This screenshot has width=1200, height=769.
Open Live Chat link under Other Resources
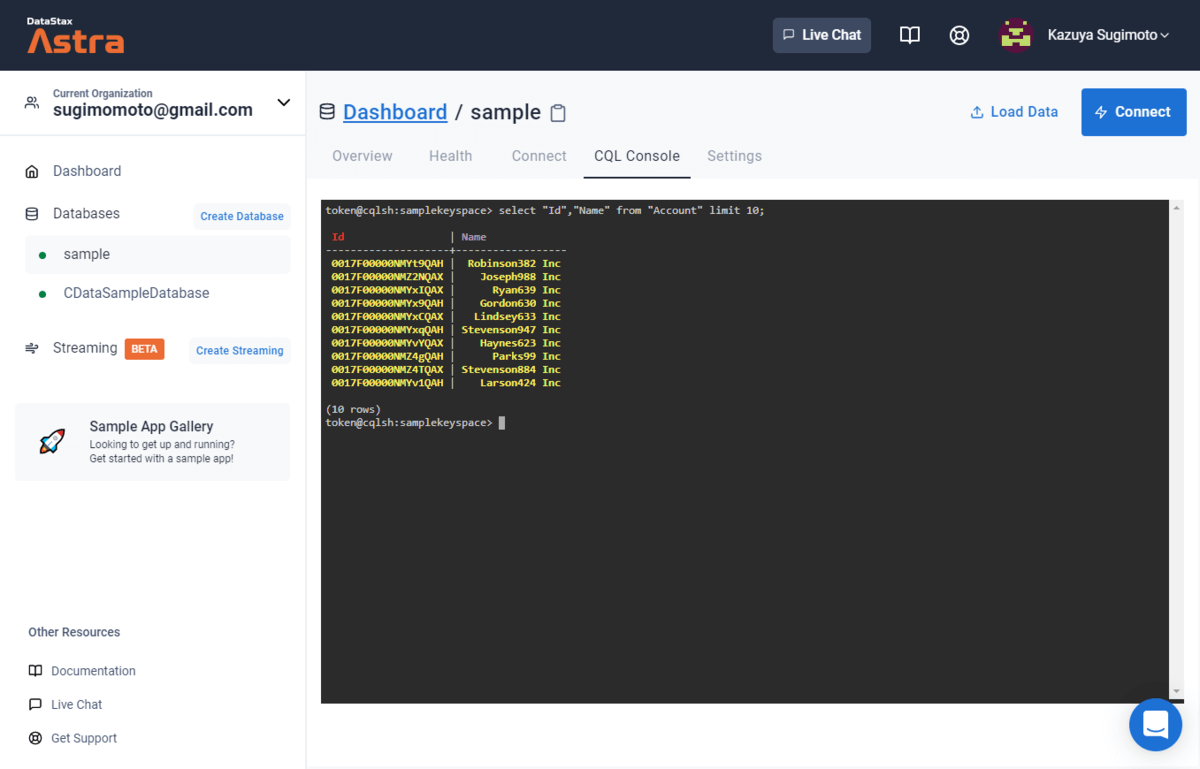click(77, 705)
